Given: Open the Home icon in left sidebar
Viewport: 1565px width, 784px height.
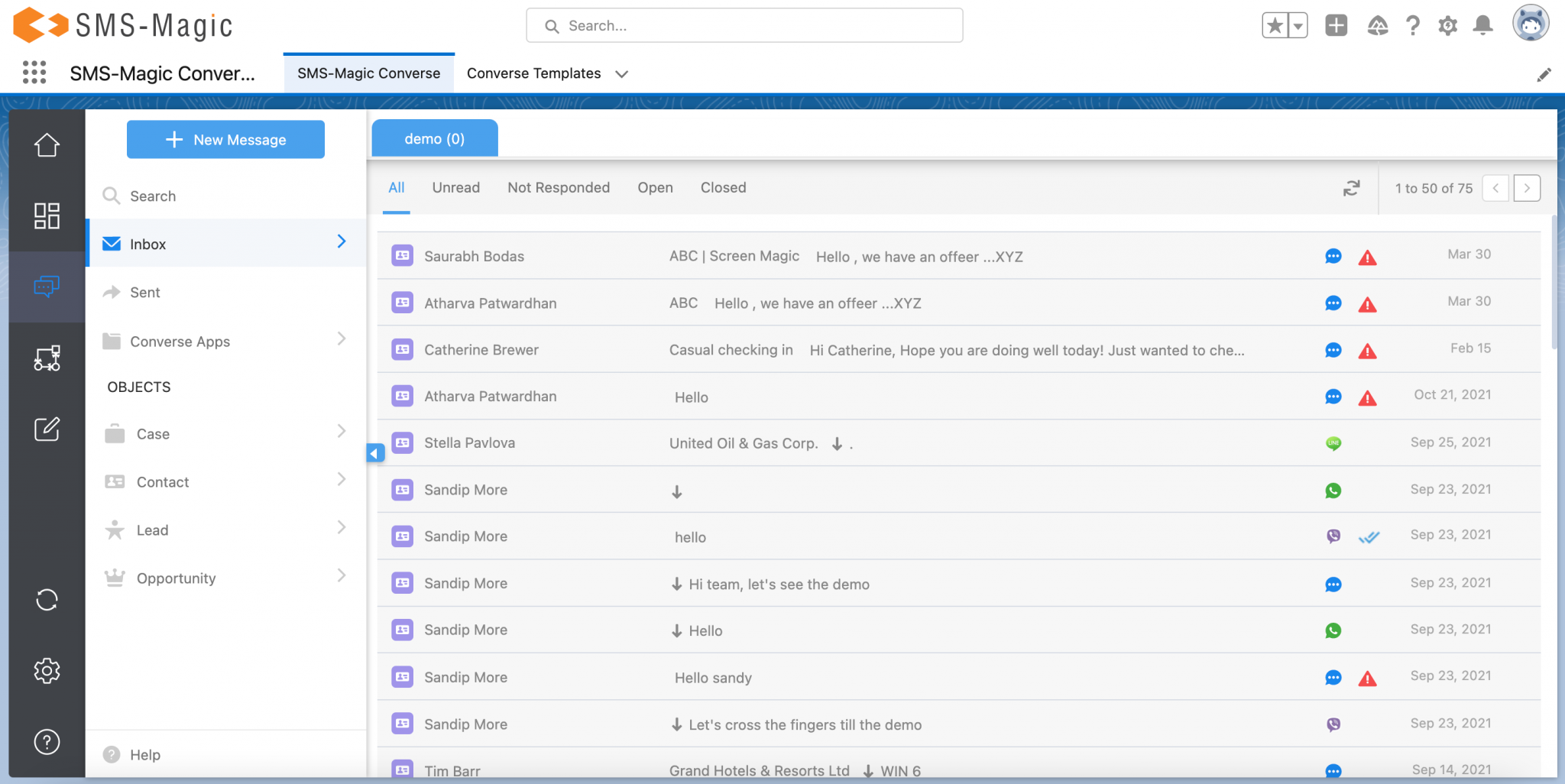Looking at the screenshot, I should pyautogui.click(x=47, y=144).
